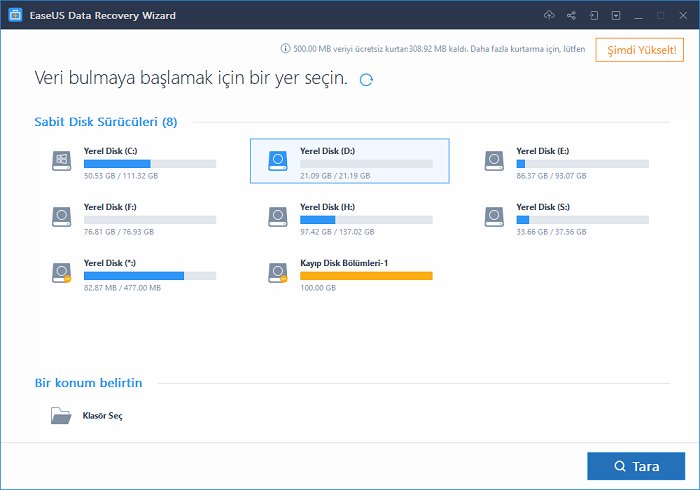Click the Şimdi Yükselt! upgrade button
The height and width of the screenshot is (490, 700).
point(639,50)
